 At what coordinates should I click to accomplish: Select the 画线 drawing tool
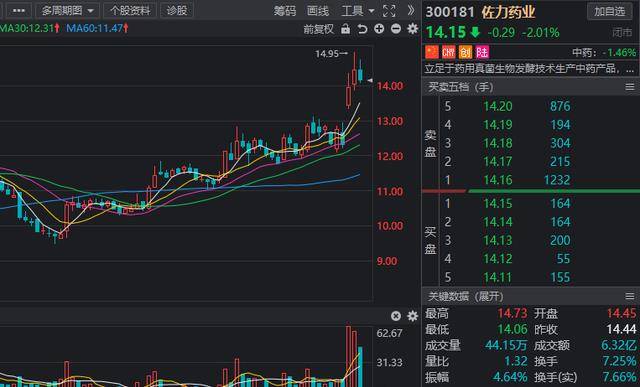pyautogui.click(x=318, y=11)
